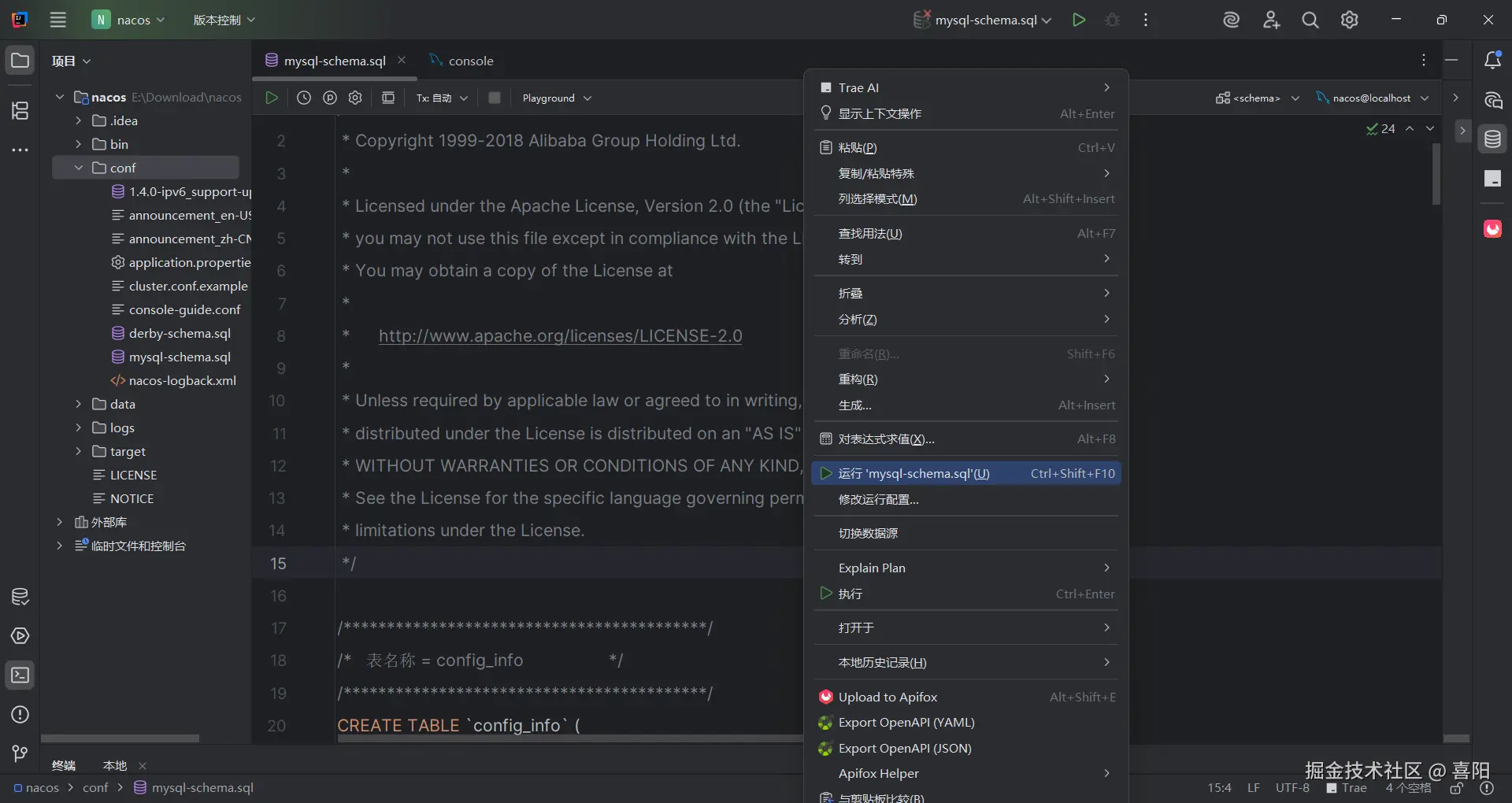Open the Notifications bell icon
The image size is (1512, 803).
(x=1492, y=61)
